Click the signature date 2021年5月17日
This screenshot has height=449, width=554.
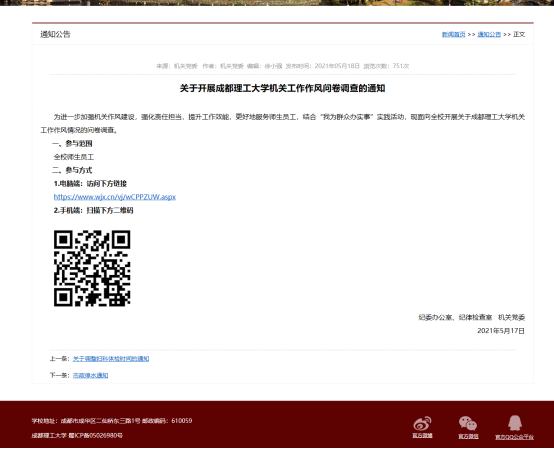point(501,331)
